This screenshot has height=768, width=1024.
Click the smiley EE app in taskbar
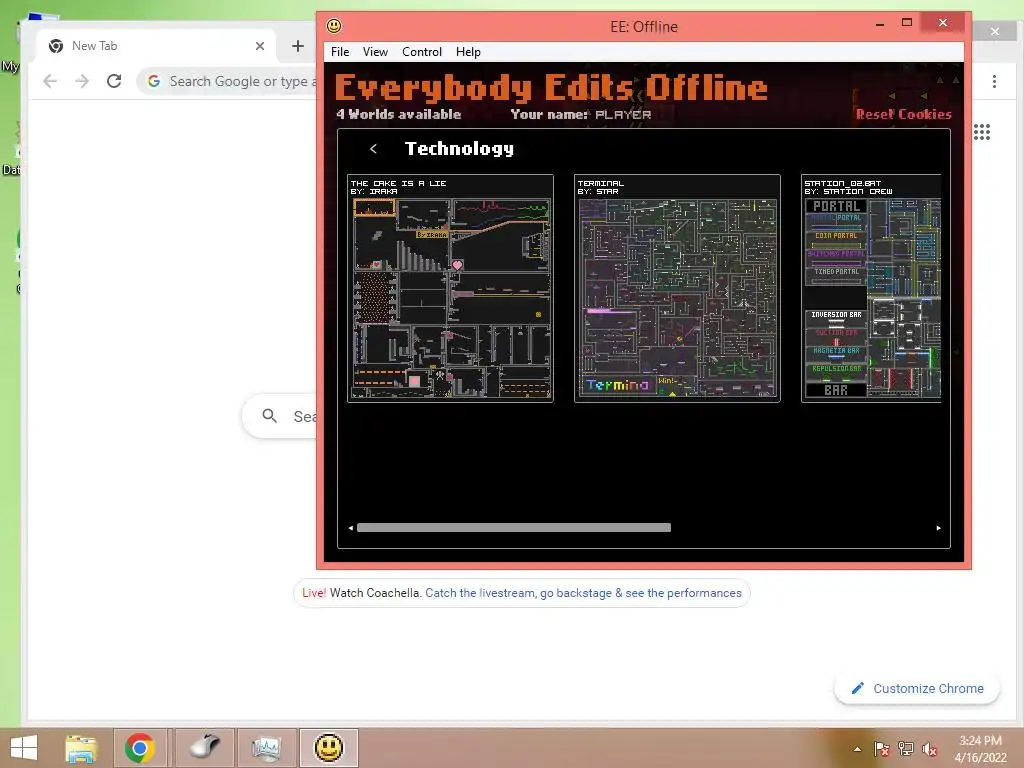[328, 748]
